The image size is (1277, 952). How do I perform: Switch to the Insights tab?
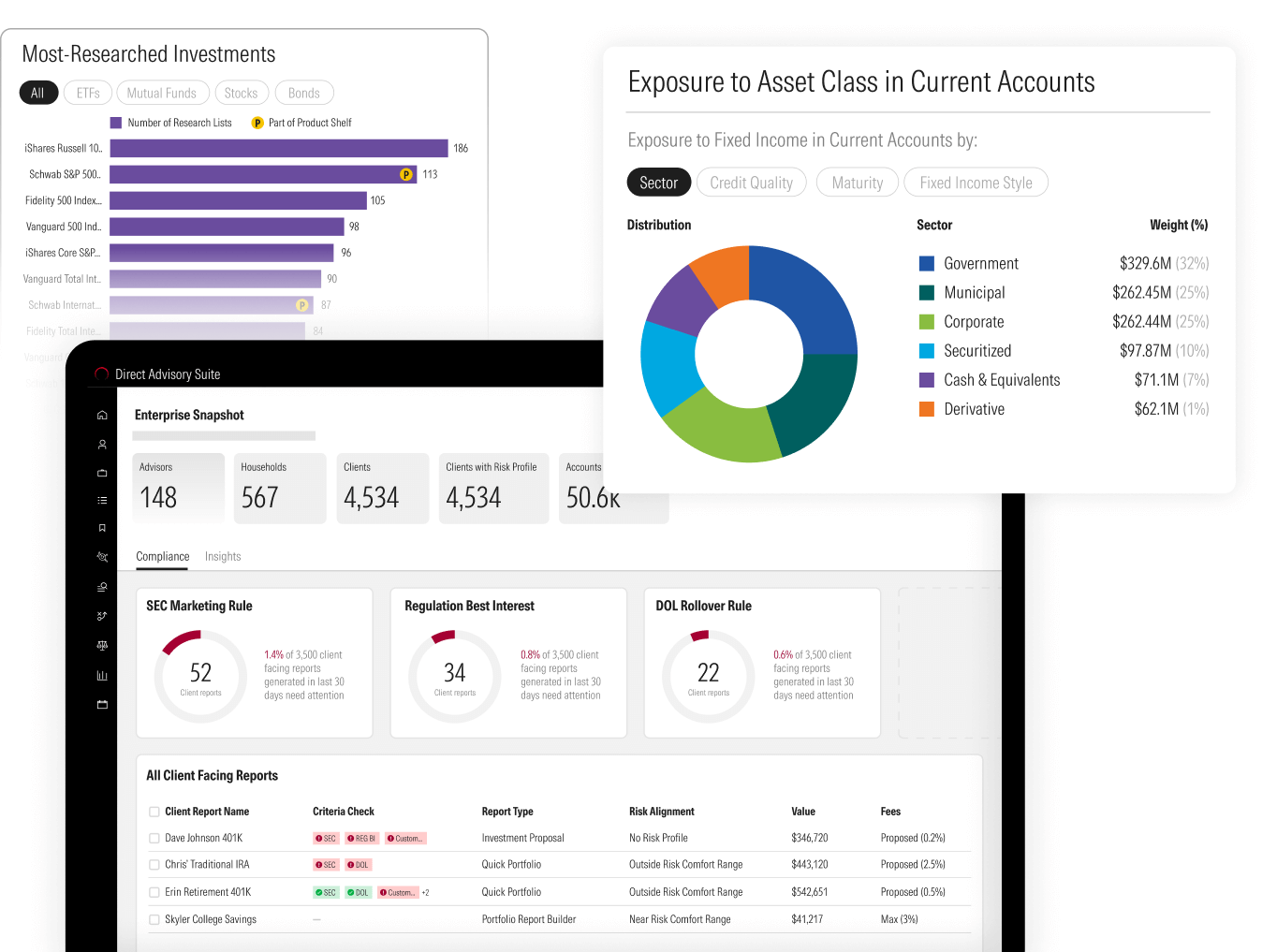pos(223,556)
